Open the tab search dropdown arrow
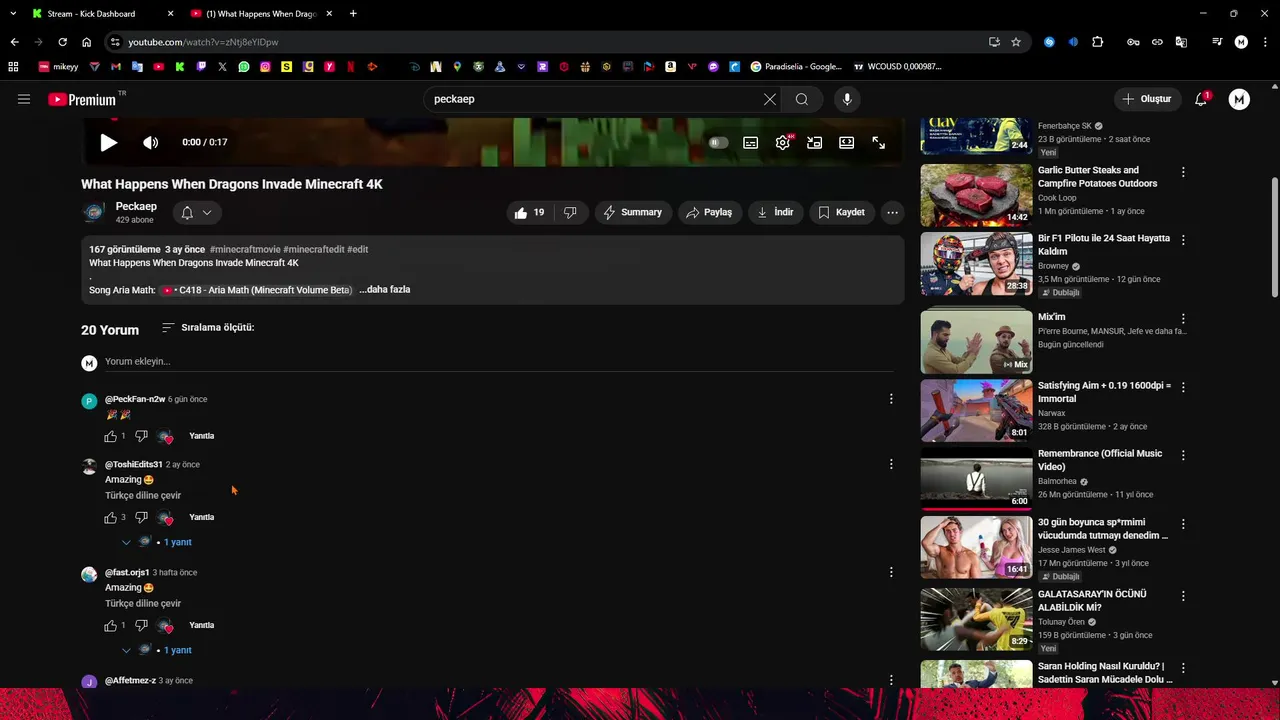This screenshot has width=1280, height=720. (x=13, y=14)
